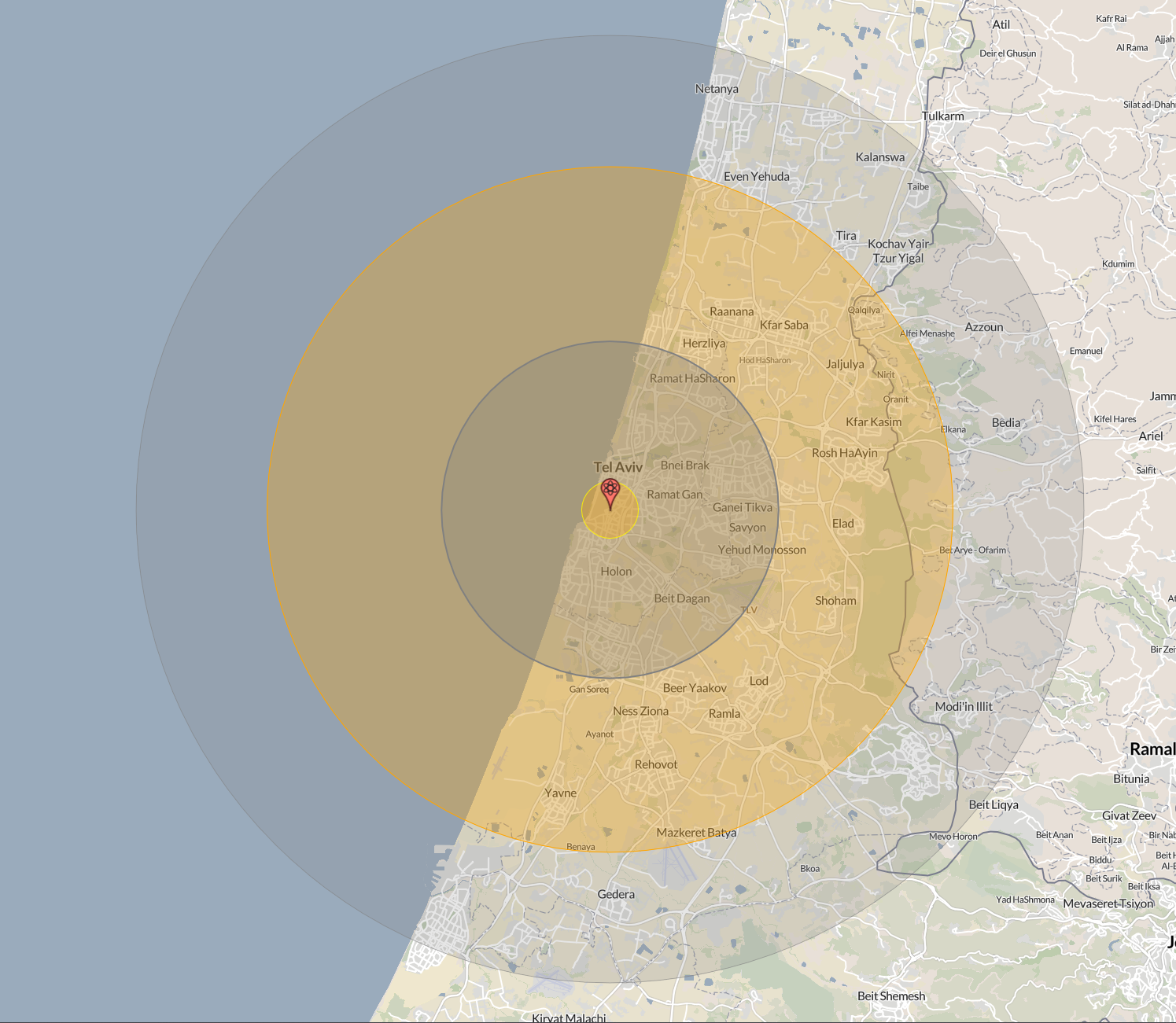The image size is (1176, 1023).
Task: Select the "Ayanot" village label
Action: (599, 734)
